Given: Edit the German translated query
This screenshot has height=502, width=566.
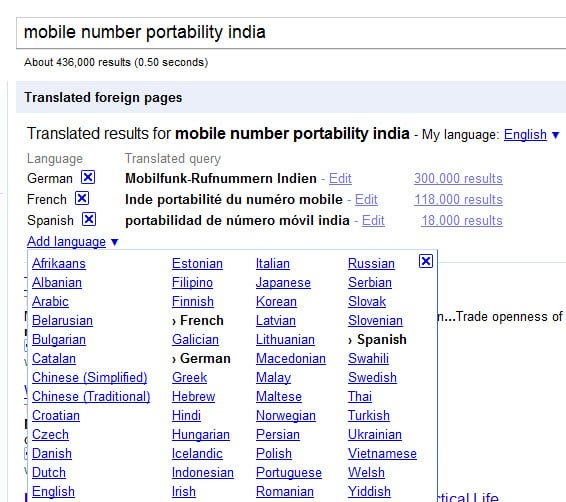Looking at the screenshot, I should (340, 178).
